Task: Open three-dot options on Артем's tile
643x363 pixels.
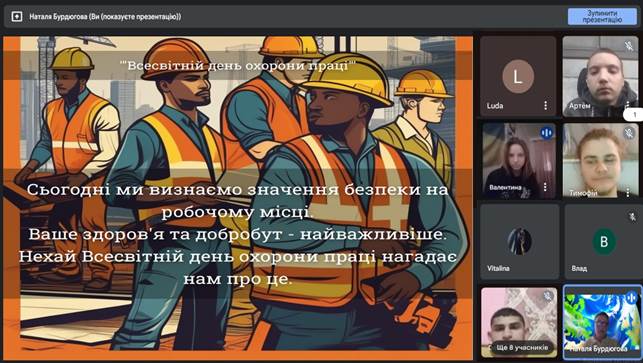Action: [x=628, y=105]
